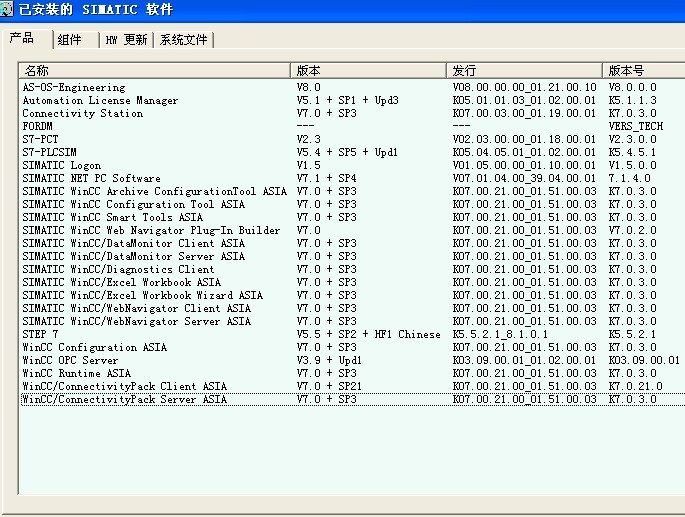Image resolution: width=685 pixels, height=517 pixels.
Task: Click the 发行 column header
Action: pyautogui.click(x=525, y=70)
